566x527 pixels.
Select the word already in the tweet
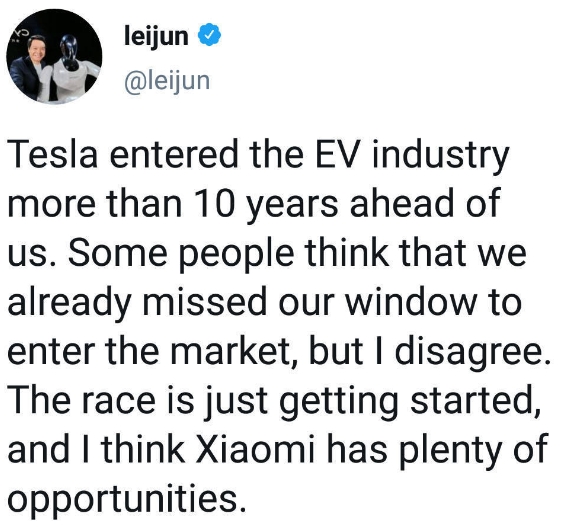pyautogui.click(x=69, y=303)
